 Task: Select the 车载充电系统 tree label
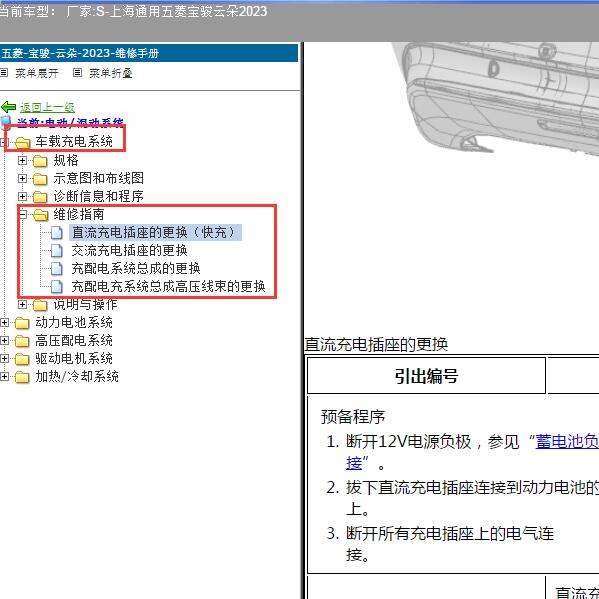coord(74,142)
